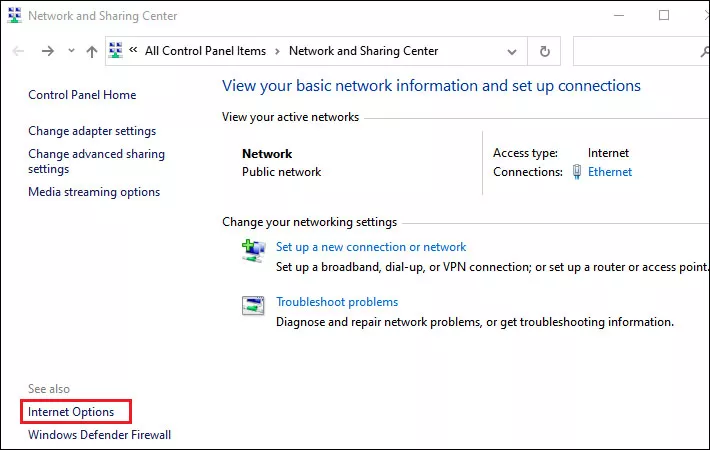Screen dimensions: 710x450
Task: Click into the Control Panel search box
Action: tap(641, 51)
